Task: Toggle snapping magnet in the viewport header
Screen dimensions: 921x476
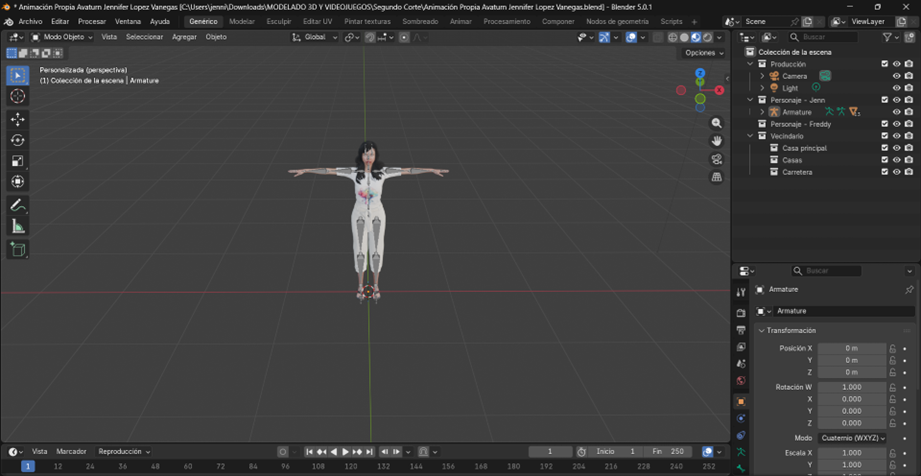Action: point(370,37)
